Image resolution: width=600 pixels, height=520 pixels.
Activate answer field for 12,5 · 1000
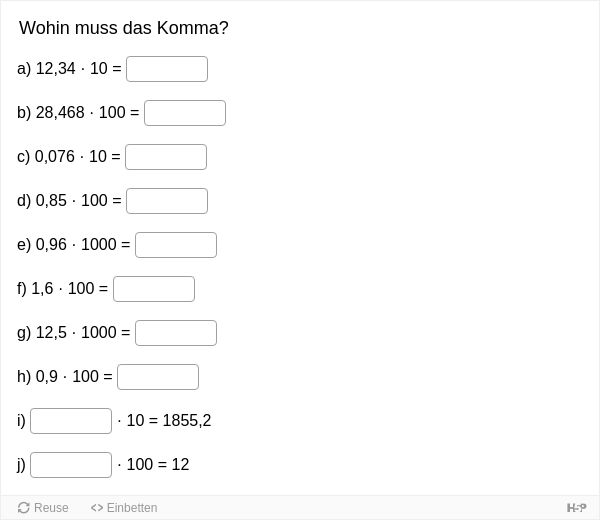point(176,333)
